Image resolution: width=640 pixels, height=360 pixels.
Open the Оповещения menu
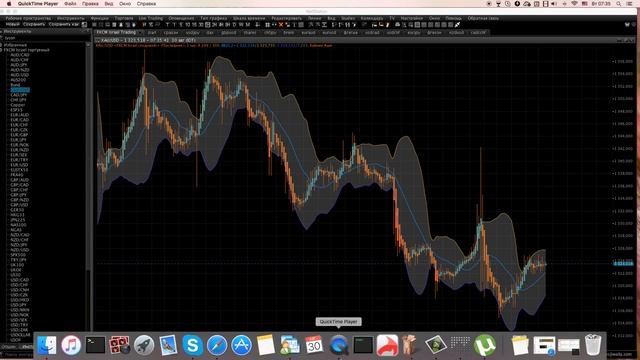click(x=181, y=18)
